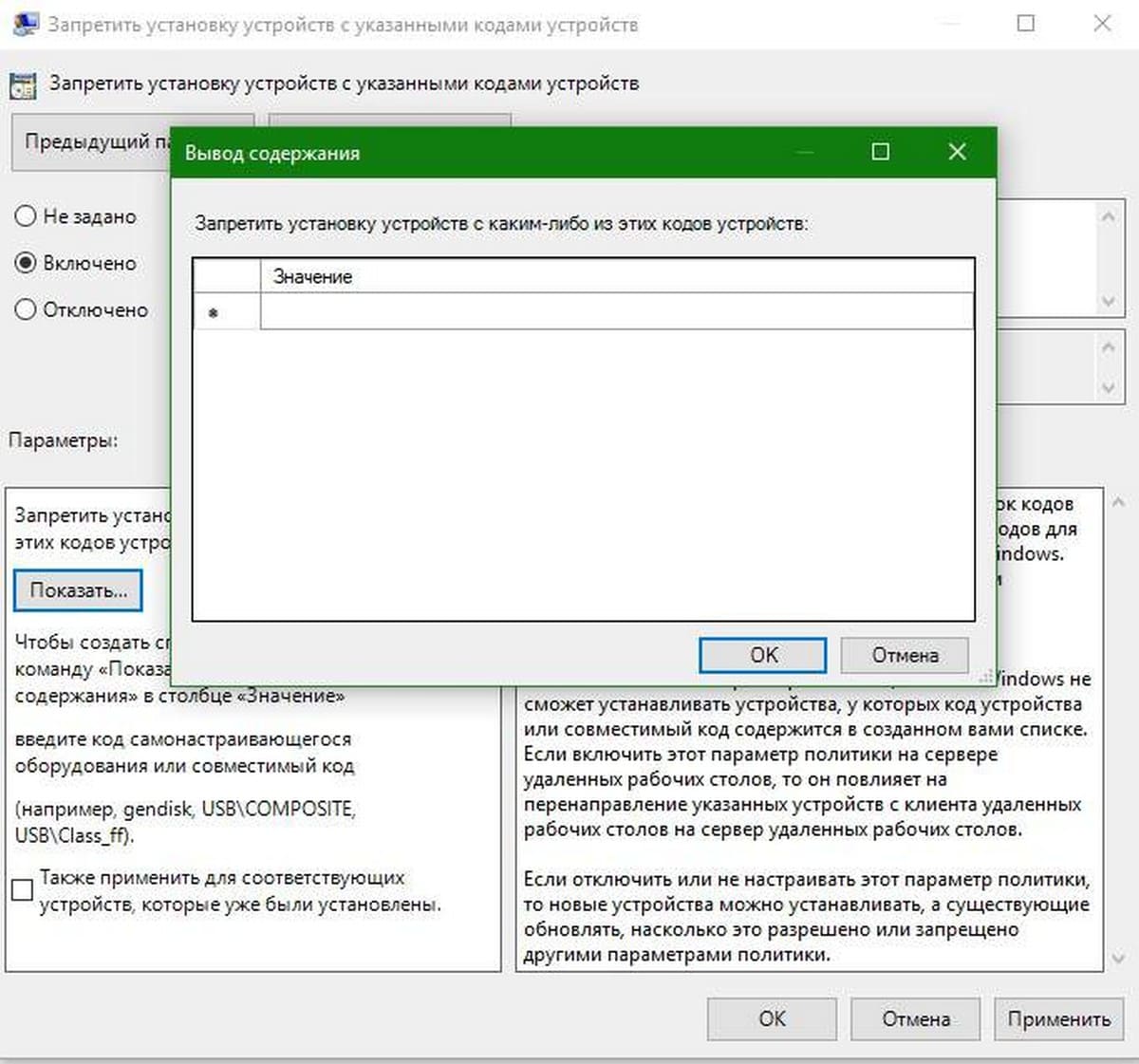Select the «Не задано» radio option
Screen dimensions: 1139x1064
[x=27, y=216]
